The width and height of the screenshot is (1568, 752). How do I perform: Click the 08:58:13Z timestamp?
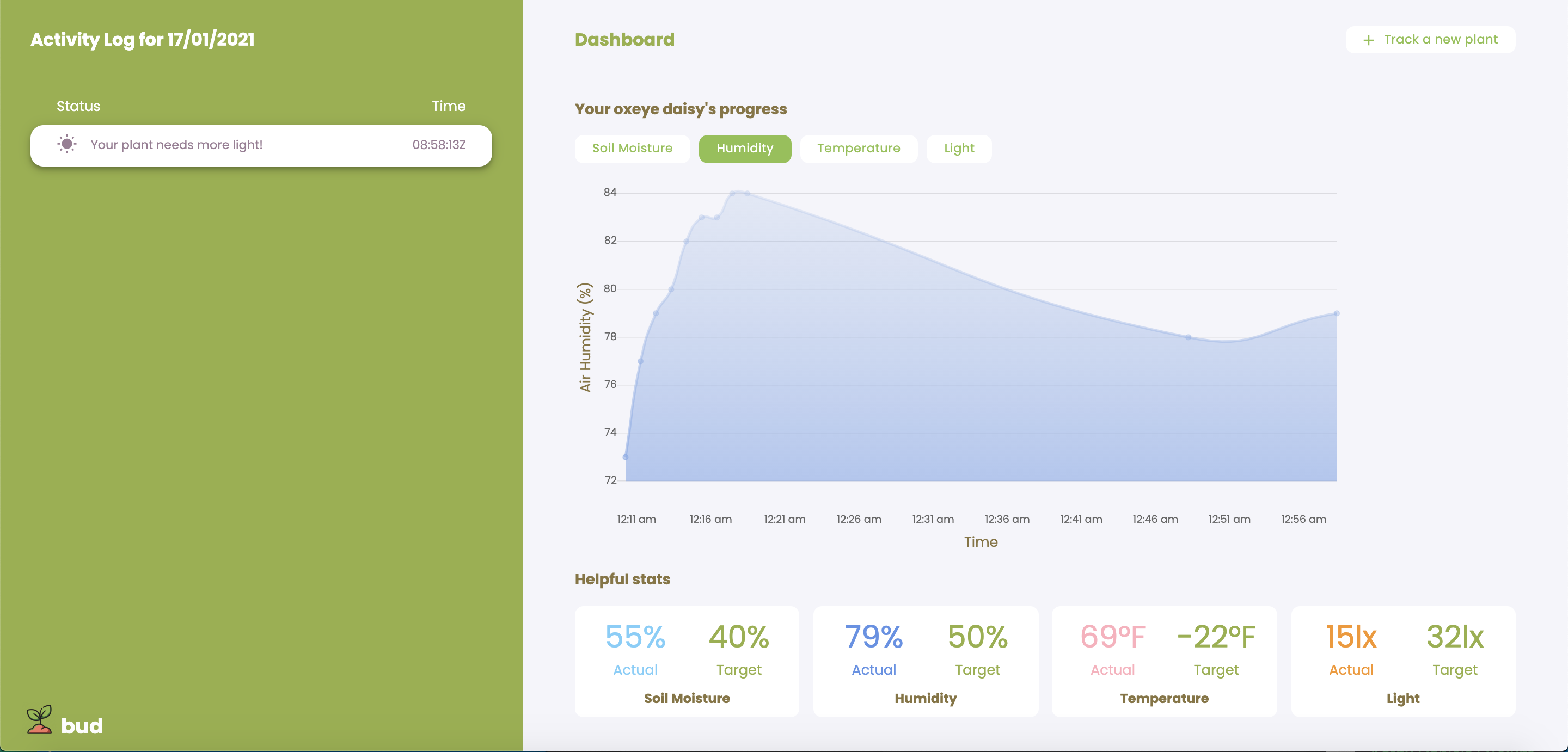(x=439, y=145)
